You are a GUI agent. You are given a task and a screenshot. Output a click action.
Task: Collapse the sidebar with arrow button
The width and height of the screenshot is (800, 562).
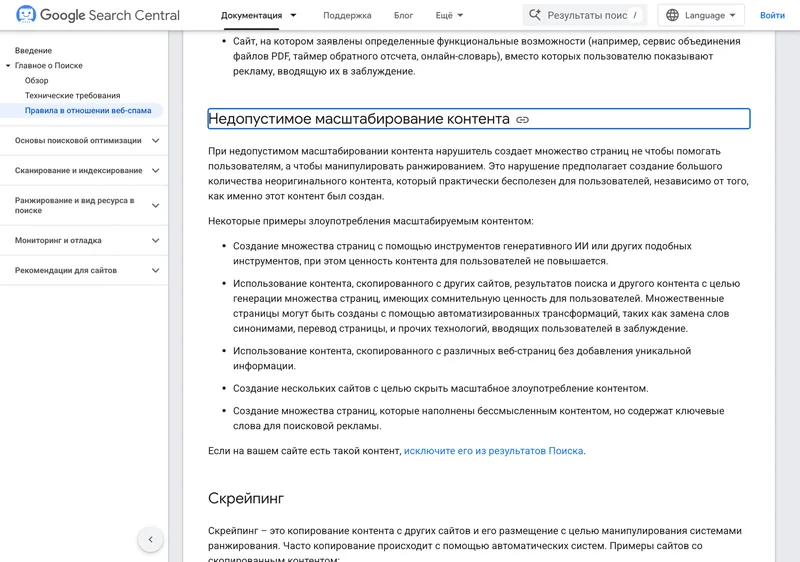(151, 539)
